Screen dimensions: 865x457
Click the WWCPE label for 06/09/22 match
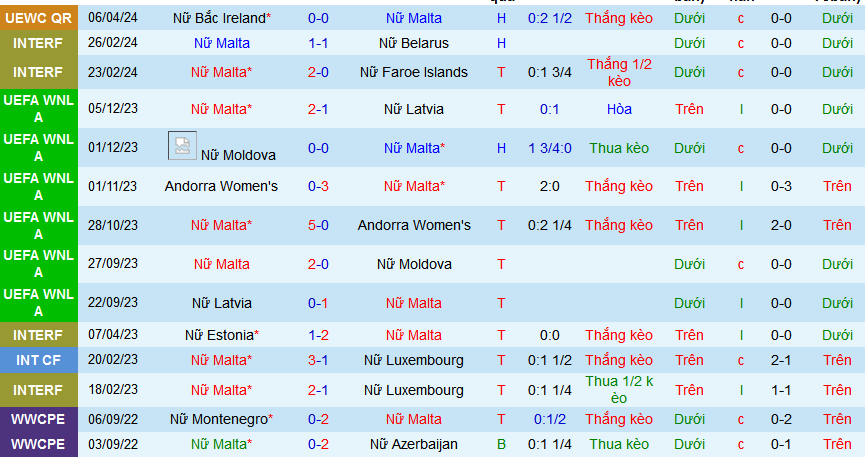click(x=38, y=419)
